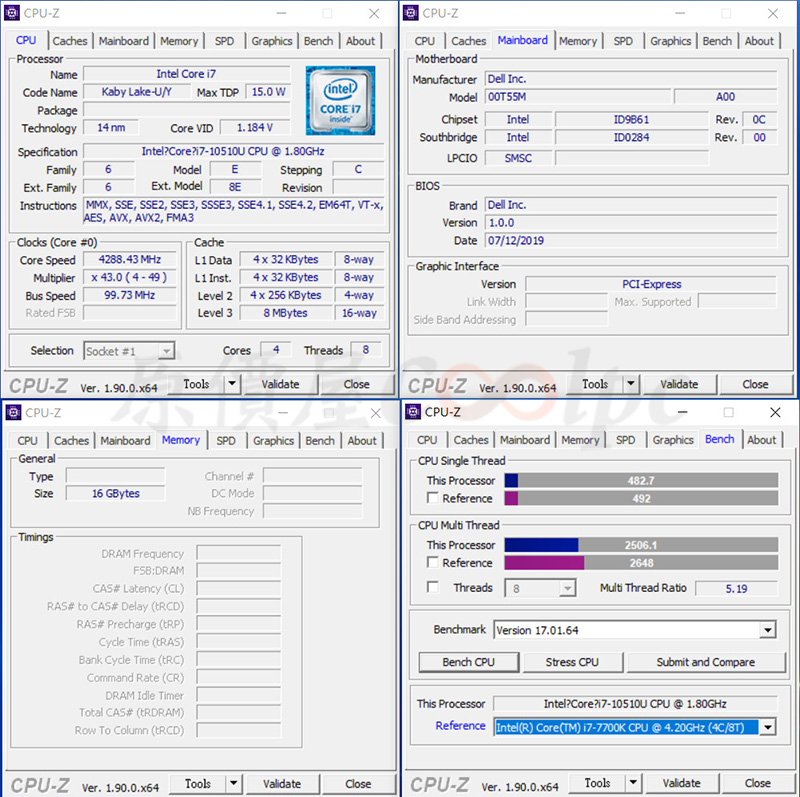
Task: Click Validate in the CPU tab window
Action: click(281, 384)
